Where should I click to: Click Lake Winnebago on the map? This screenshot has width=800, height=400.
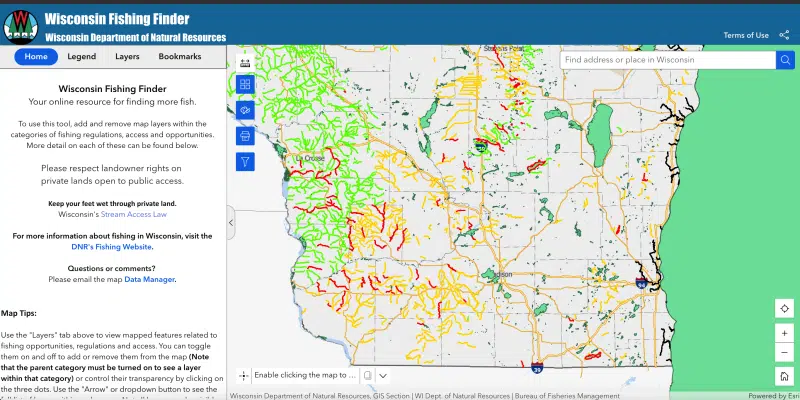pos(600,134)
